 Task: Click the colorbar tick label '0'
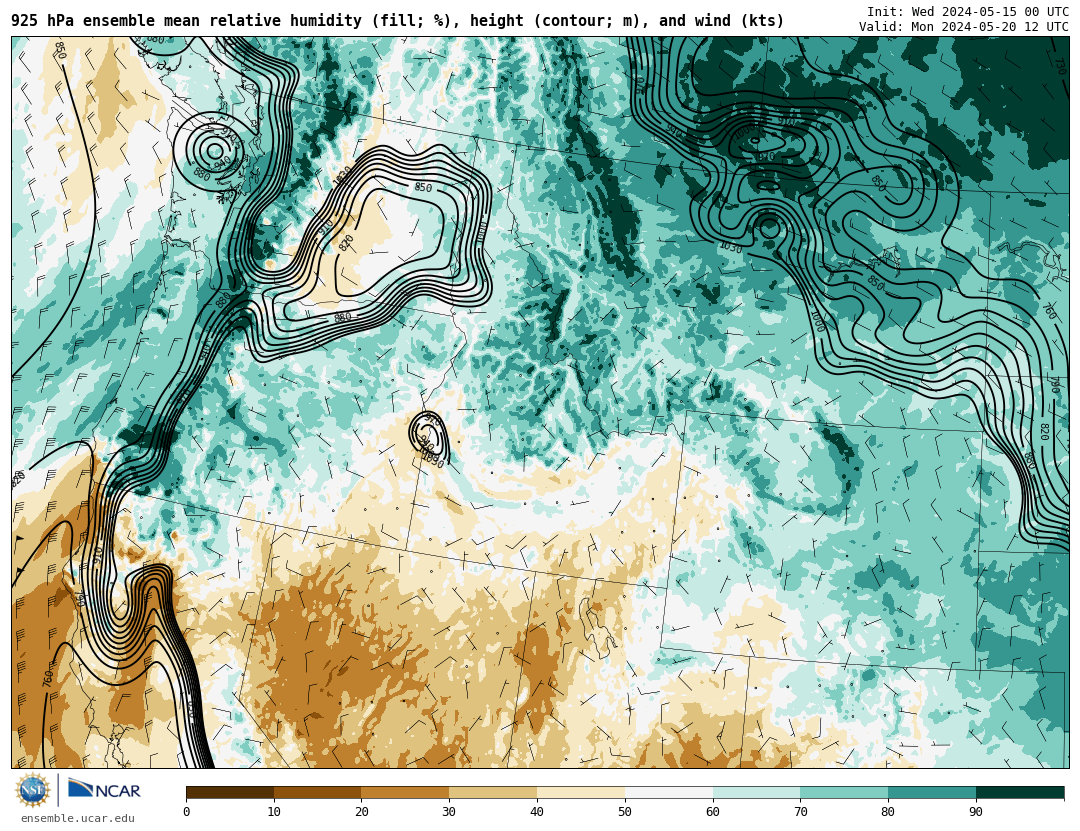(187, 812)
